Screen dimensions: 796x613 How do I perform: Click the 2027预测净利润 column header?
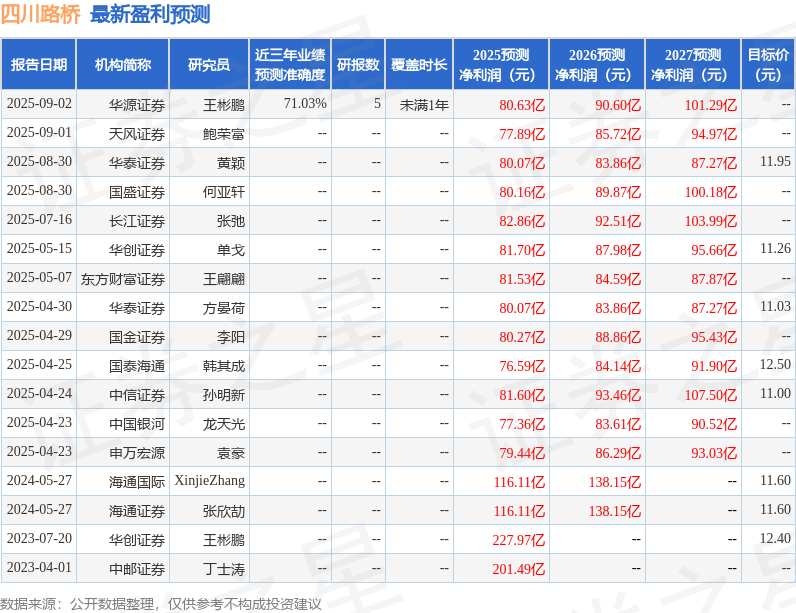click(693, 64)
